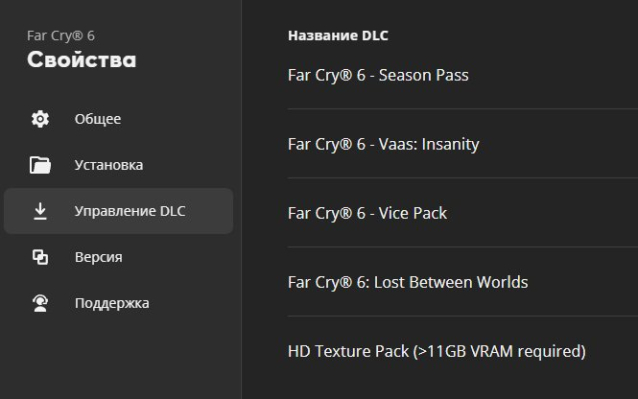The height and width of the screenshot is (399, 638).
Task: Click the overlapping squares icon beside Версия
Action: pos(40,257)
